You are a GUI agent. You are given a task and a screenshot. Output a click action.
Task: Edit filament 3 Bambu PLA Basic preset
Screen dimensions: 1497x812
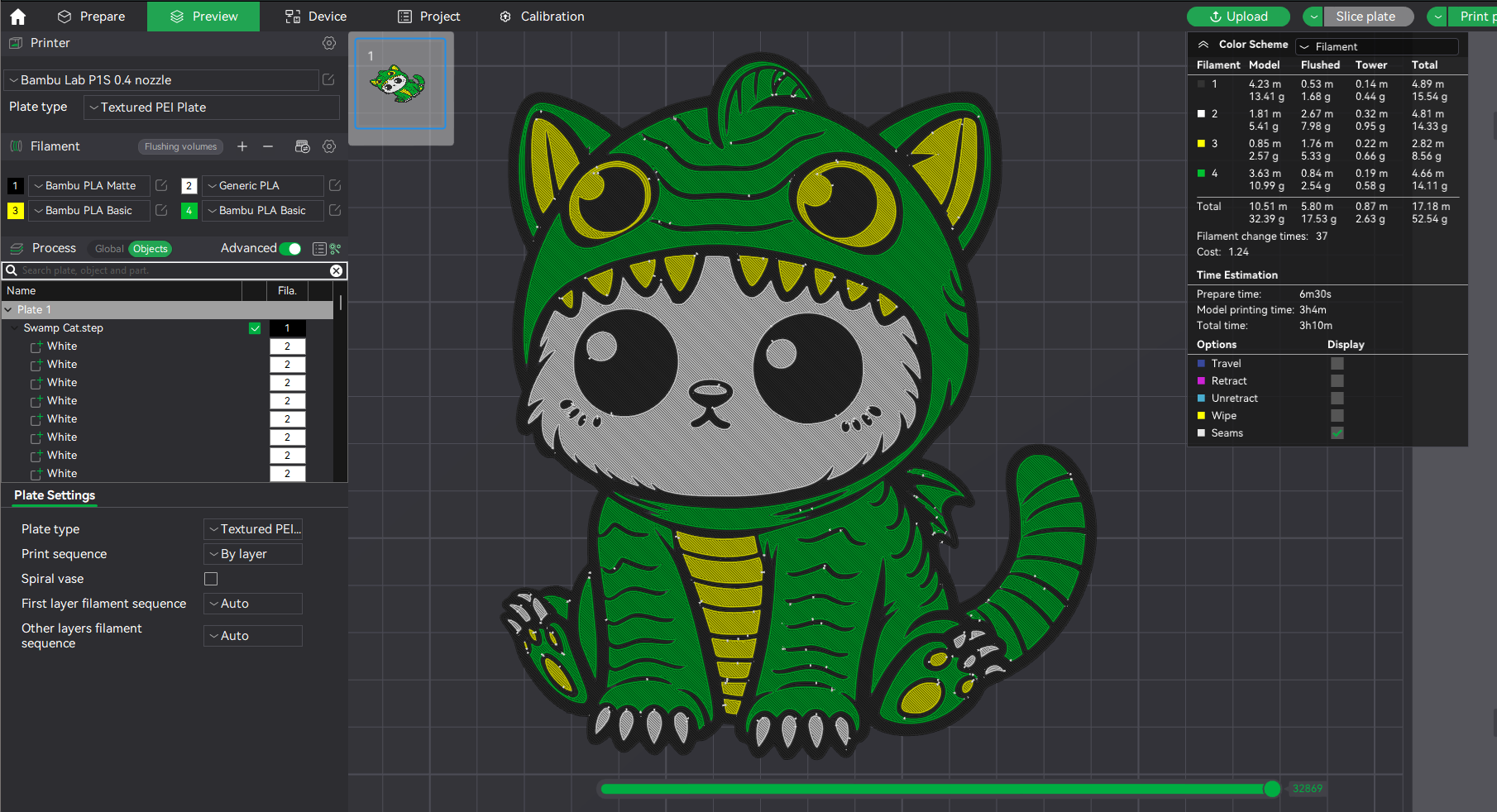click(161, 210)
